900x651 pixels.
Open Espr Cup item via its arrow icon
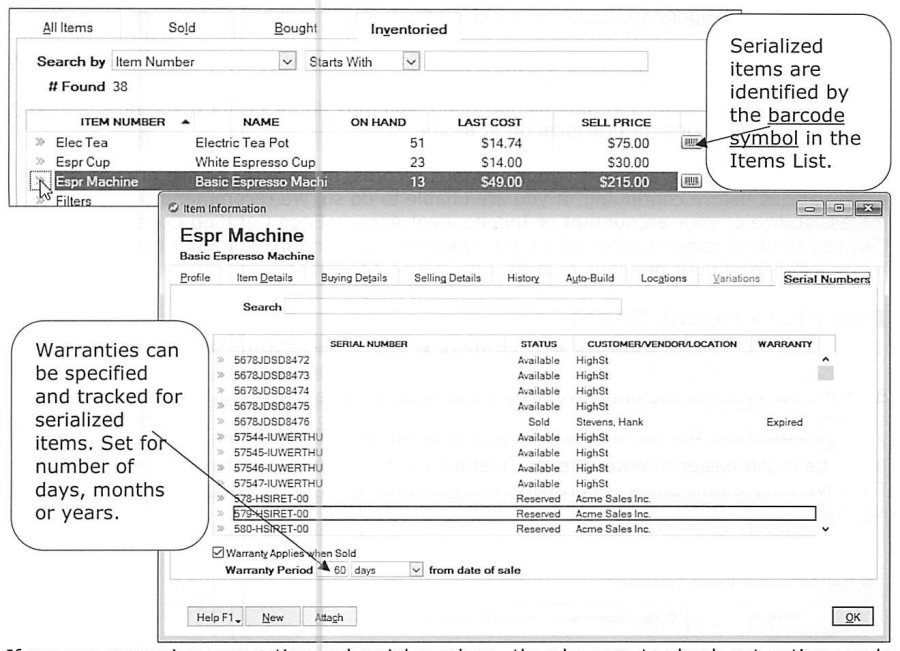(40, 161)
